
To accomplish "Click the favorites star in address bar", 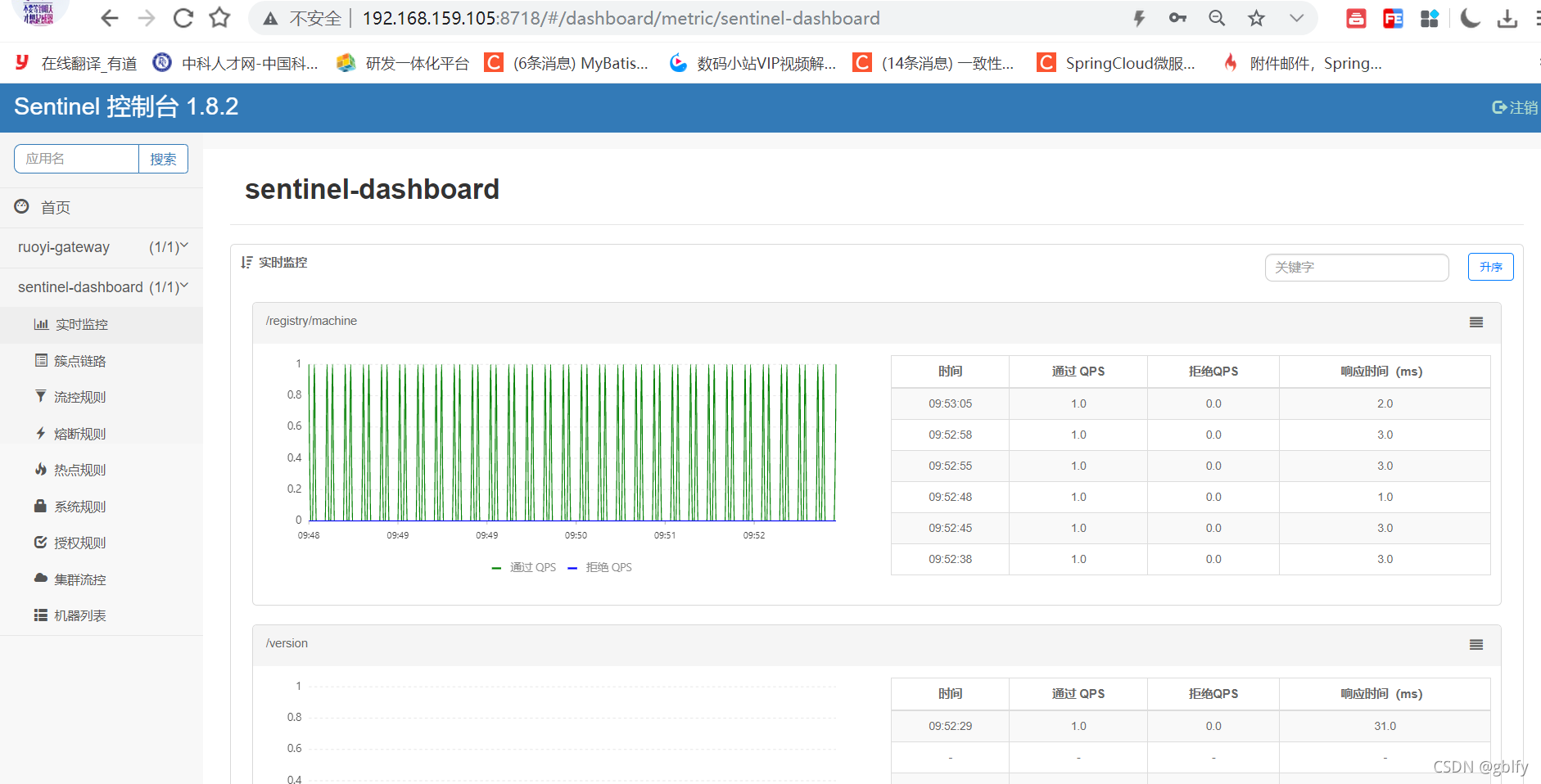I will 1256,18.
